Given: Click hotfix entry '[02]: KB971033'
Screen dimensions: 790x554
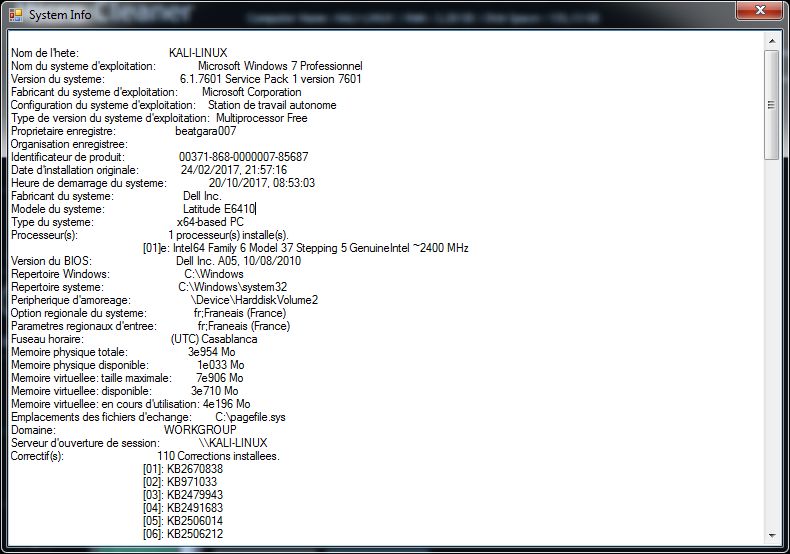Looking at the screenshot, I should pos(180,482).
